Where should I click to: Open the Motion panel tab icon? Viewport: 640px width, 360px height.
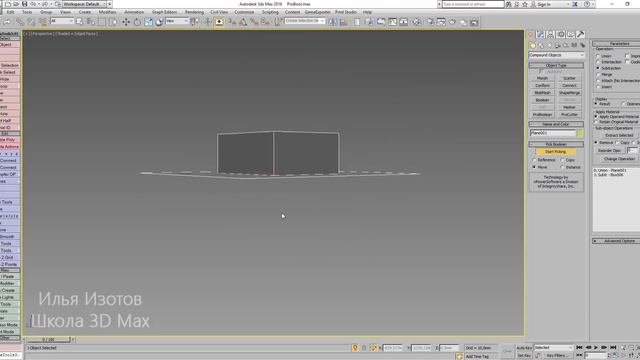[560, 34]
